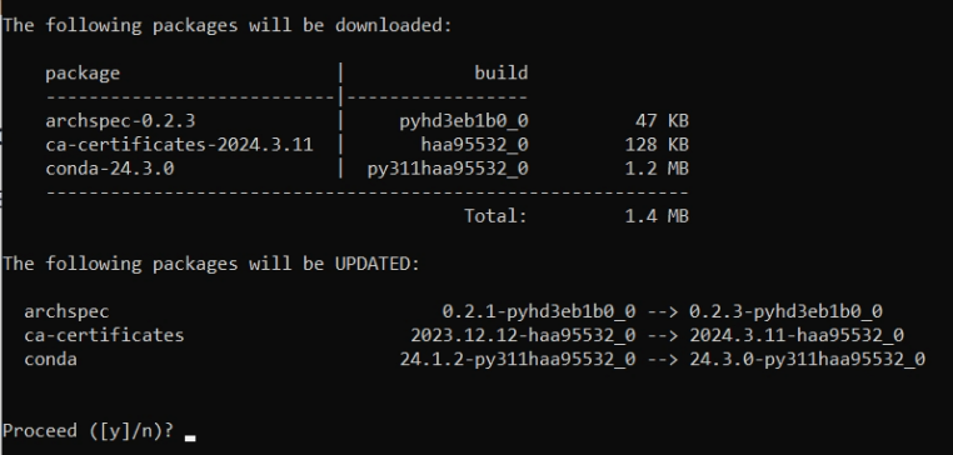The image size is (953, 455).
Task: Click "The following packages will be UPDATED" line
Action: coord(212,264)
